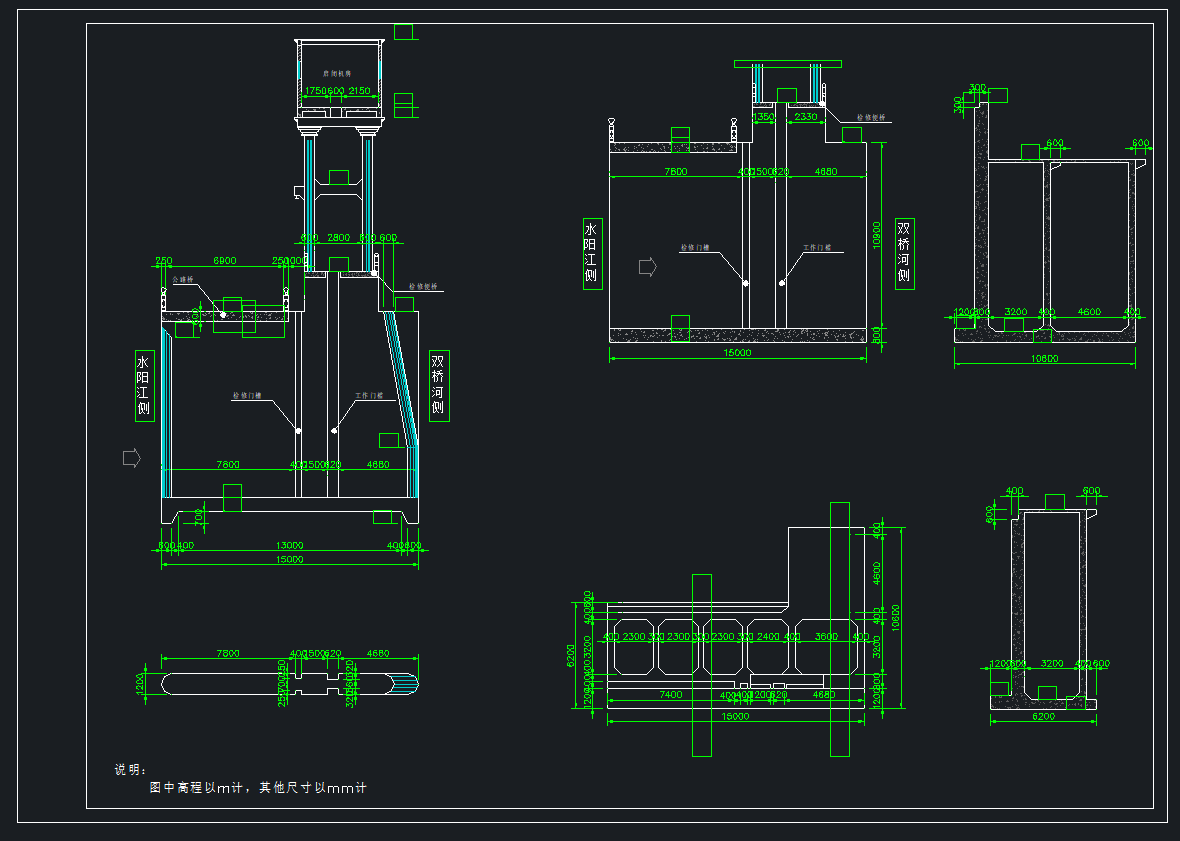Pick the vertical 10600 dimension beside the plan

896,618
